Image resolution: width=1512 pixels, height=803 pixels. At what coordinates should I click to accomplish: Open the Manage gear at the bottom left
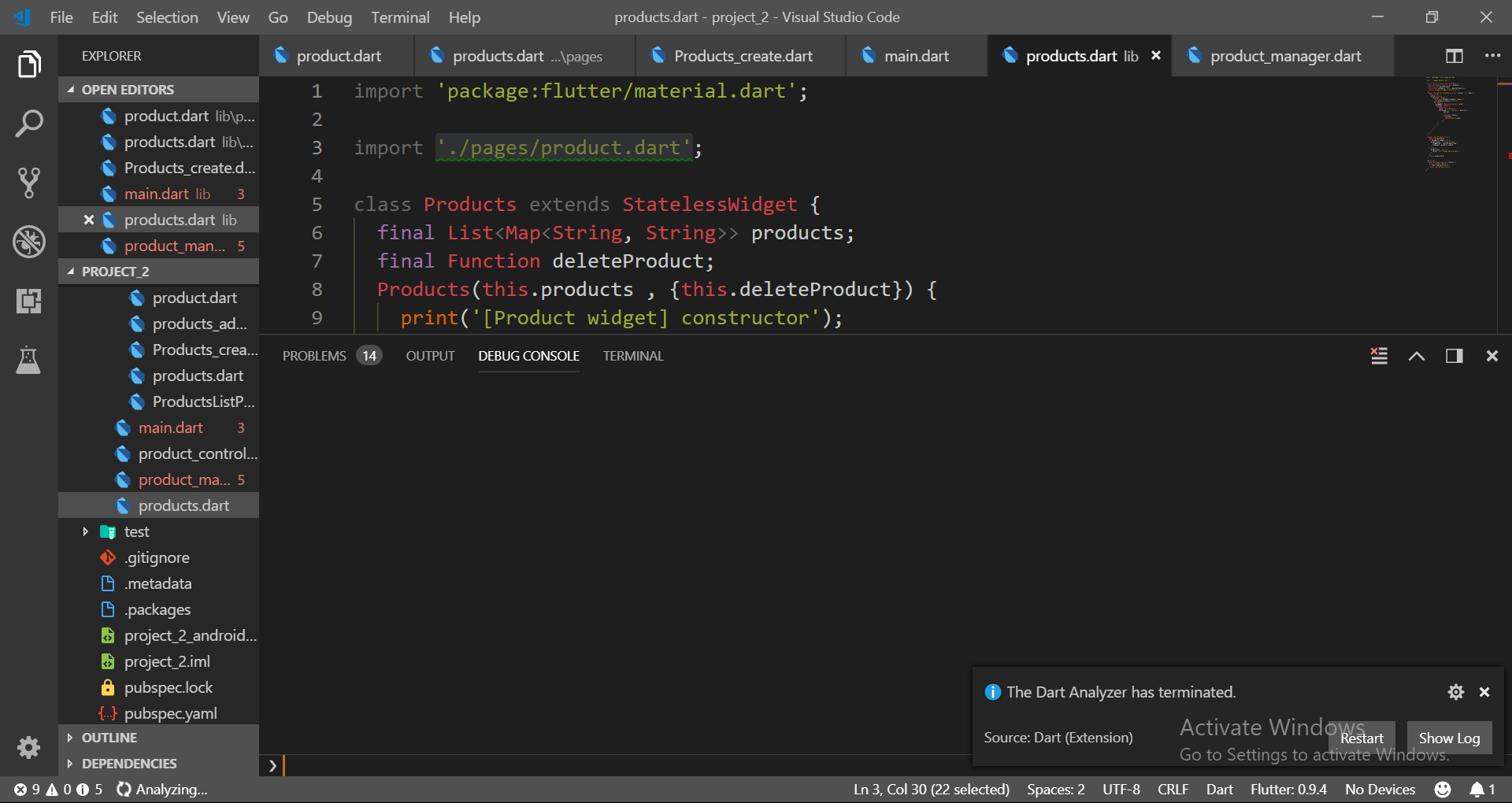point(29,748)
